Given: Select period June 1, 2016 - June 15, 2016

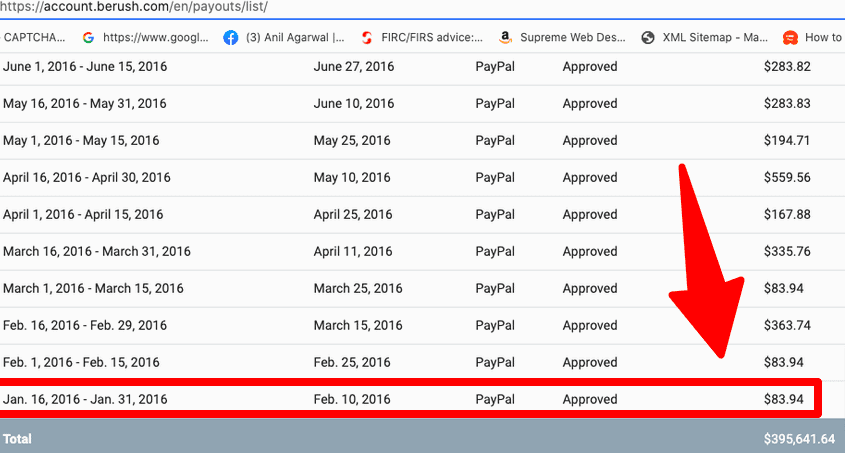Looking at the screenshot, I should [x=85, y=66].
